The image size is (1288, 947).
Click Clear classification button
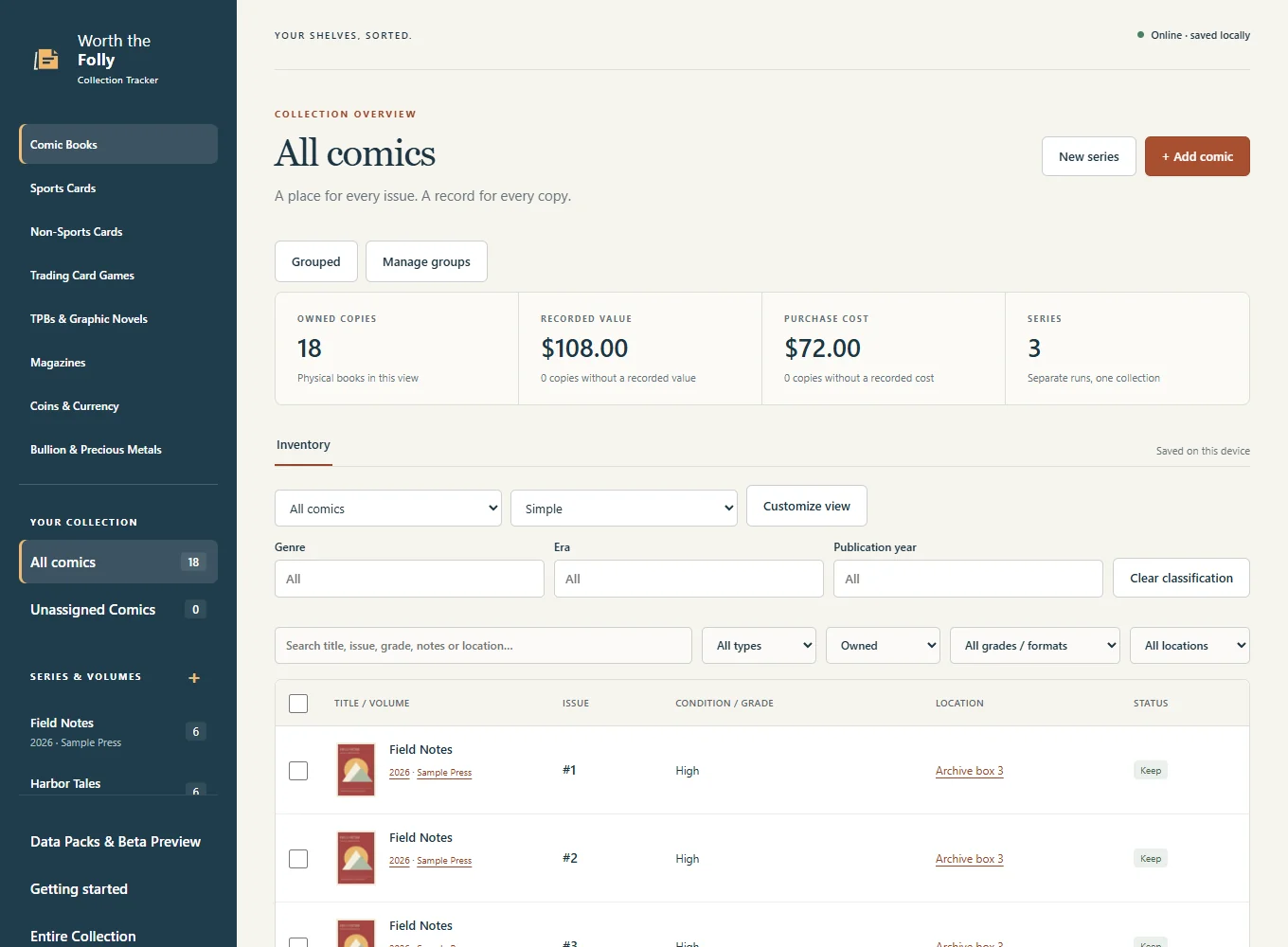[1181, 578]
